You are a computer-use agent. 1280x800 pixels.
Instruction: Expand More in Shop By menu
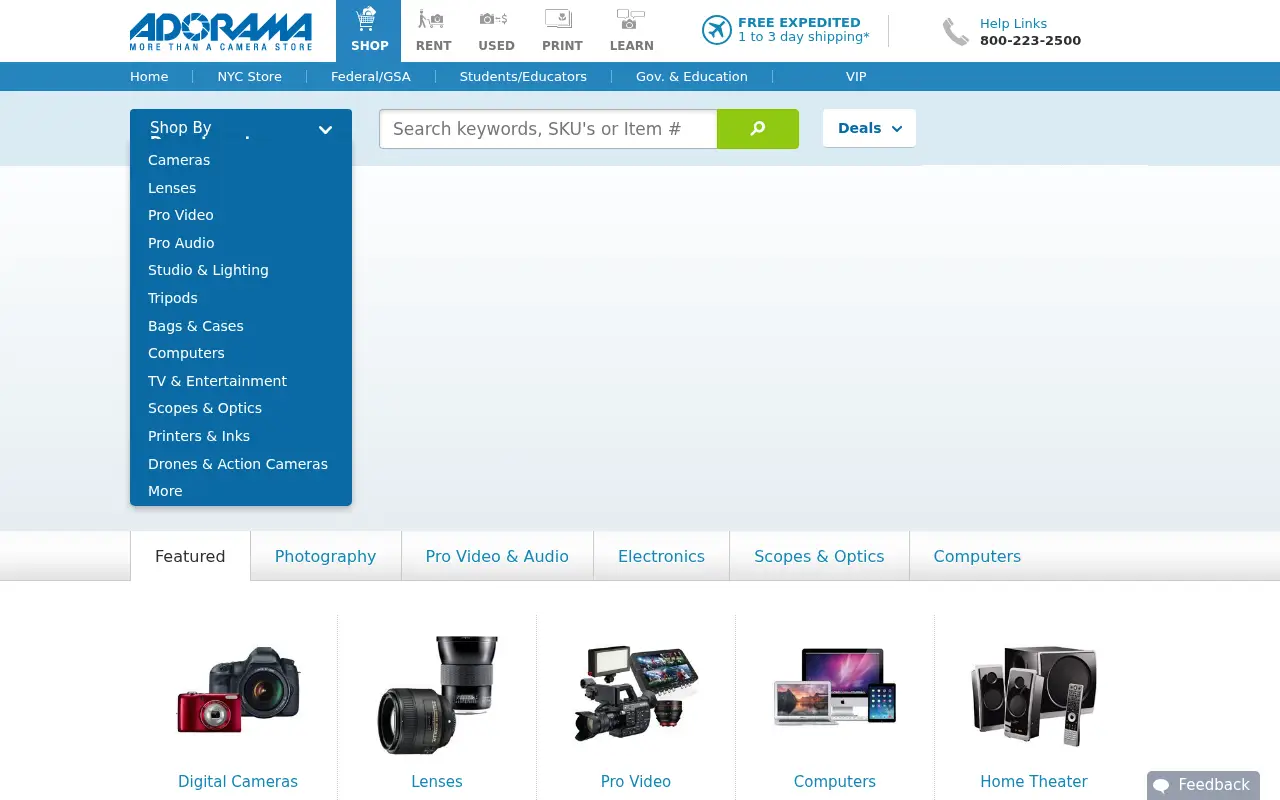click(165, 491)
